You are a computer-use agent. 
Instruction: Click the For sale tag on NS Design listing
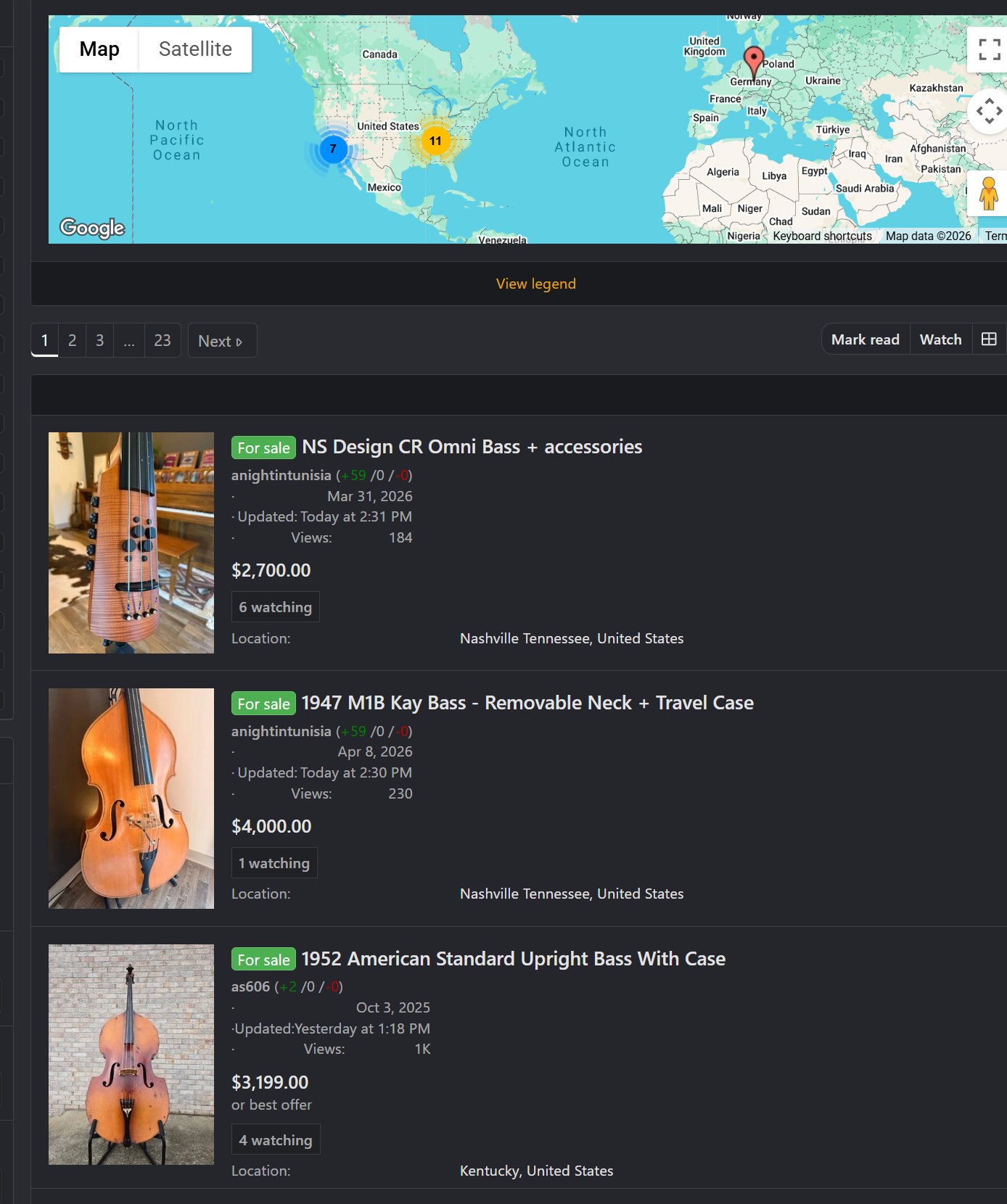pos(263,448)
